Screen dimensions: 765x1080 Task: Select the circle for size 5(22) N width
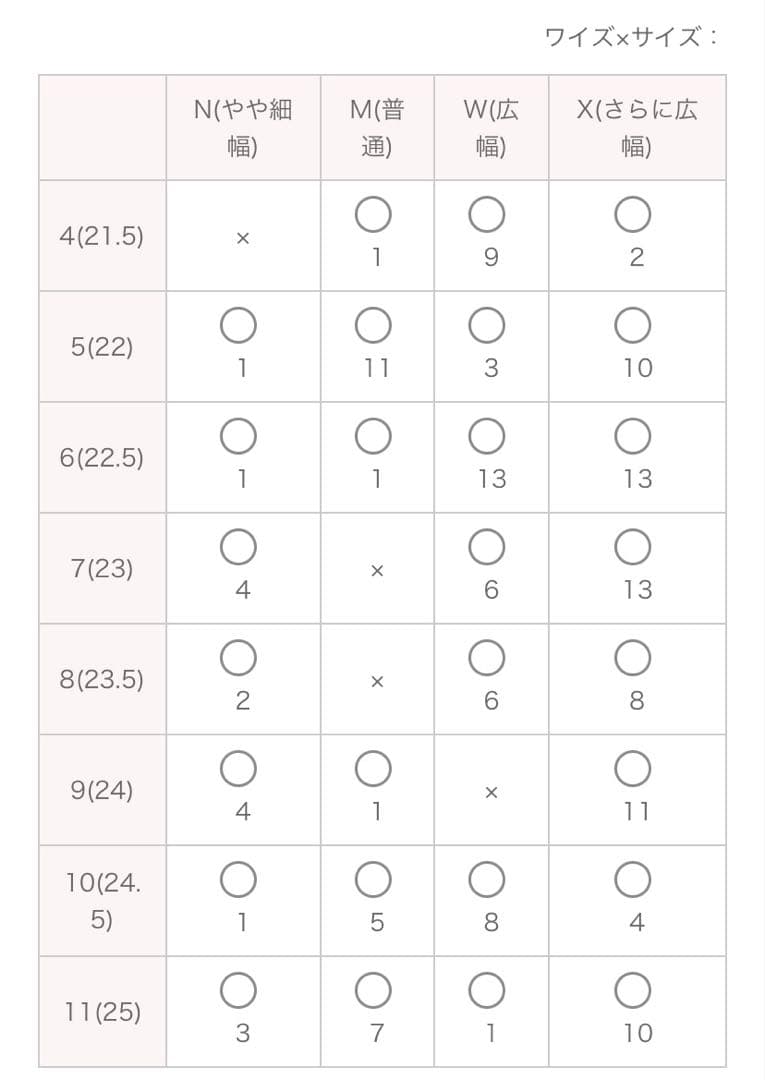click(238, 326)
